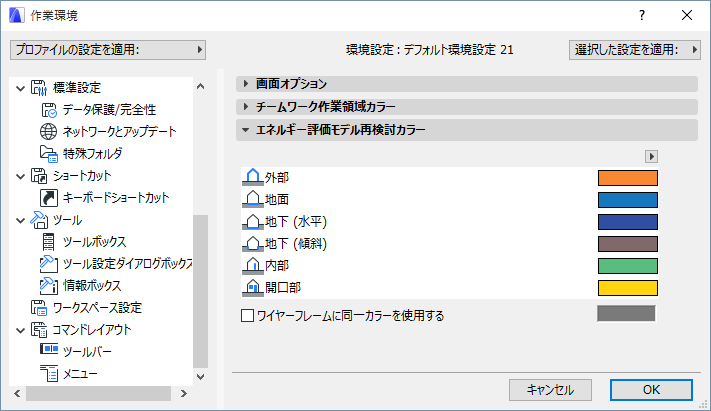Click the orange 外部 color swatch
711x411 pixels.
point(627,178)
